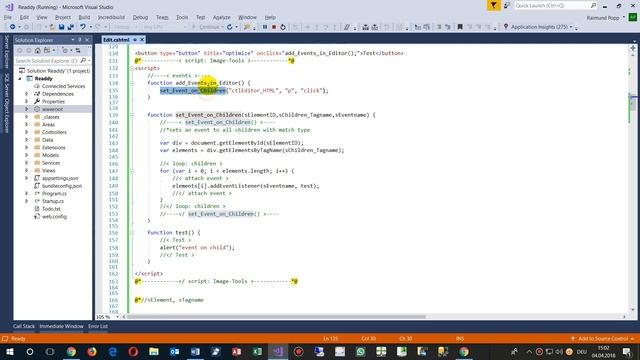Open the Raimund Popp account dropdown

(x=624, y=18)
